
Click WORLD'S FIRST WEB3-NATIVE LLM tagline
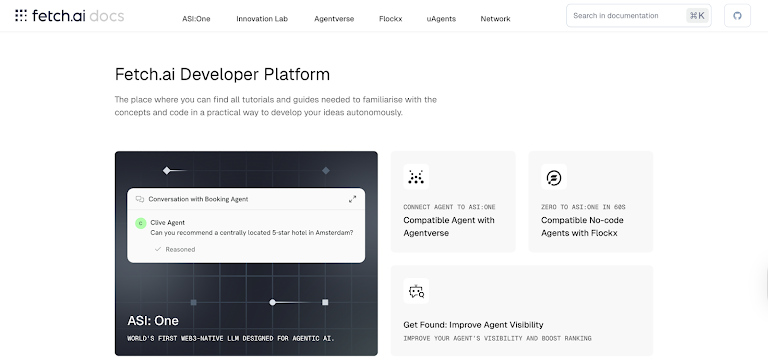[x=231, y=339]
